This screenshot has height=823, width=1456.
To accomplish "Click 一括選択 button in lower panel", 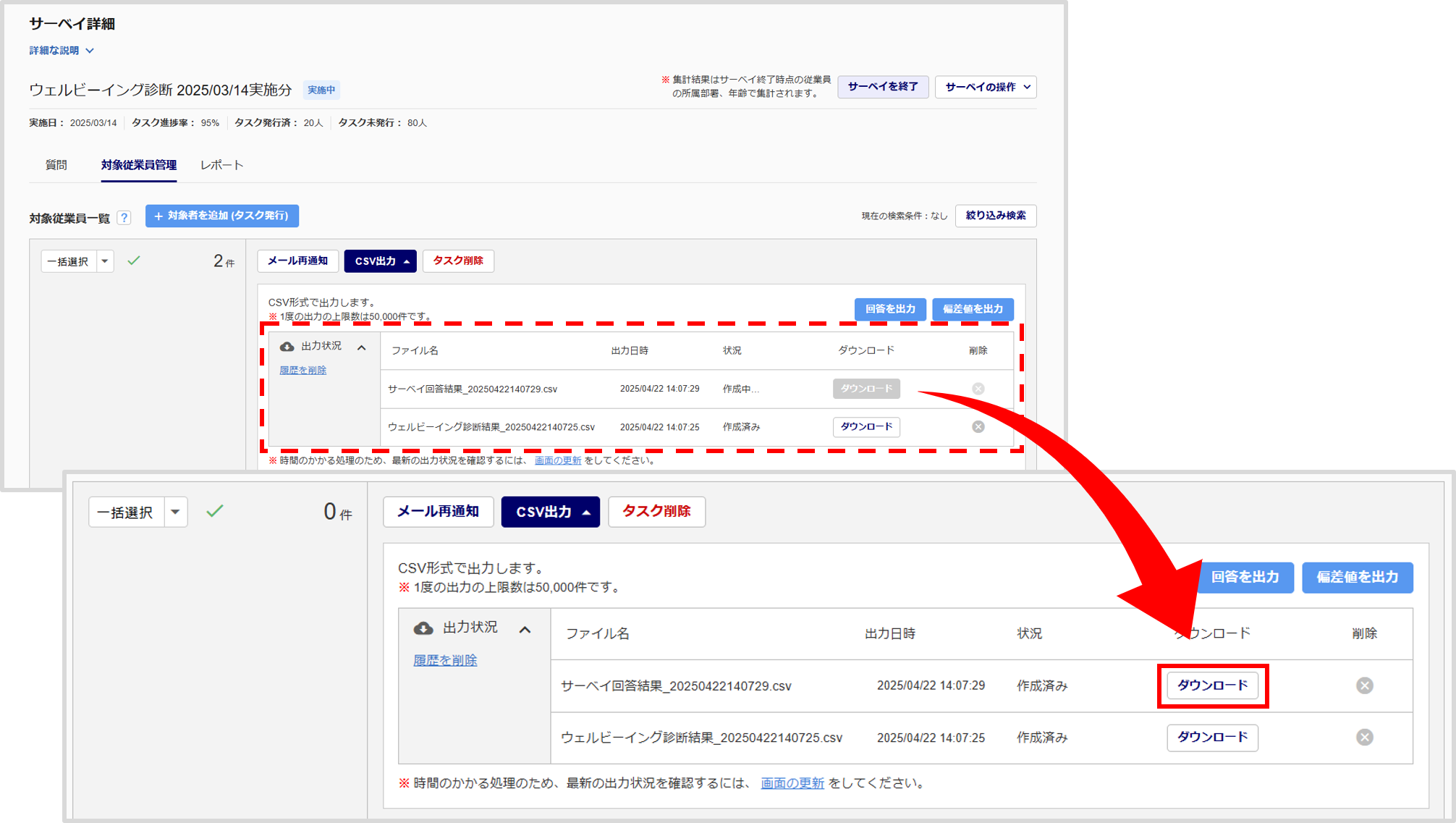I will pos(126,512).
